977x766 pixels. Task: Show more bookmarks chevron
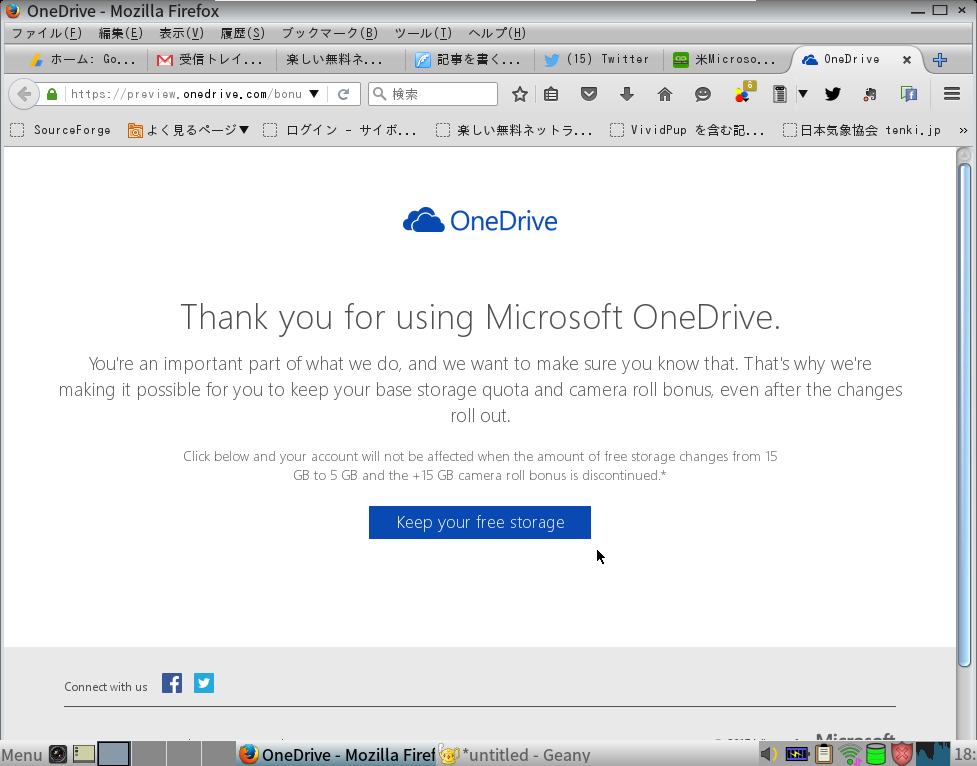963,130
